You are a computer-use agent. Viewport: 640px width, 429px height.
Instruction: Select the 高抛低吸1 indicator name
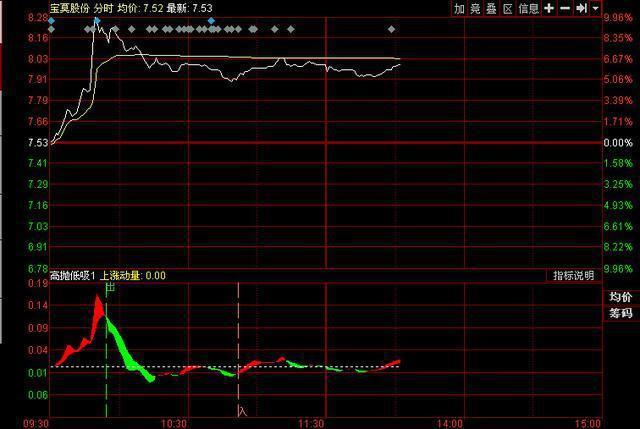click(71, 275)
